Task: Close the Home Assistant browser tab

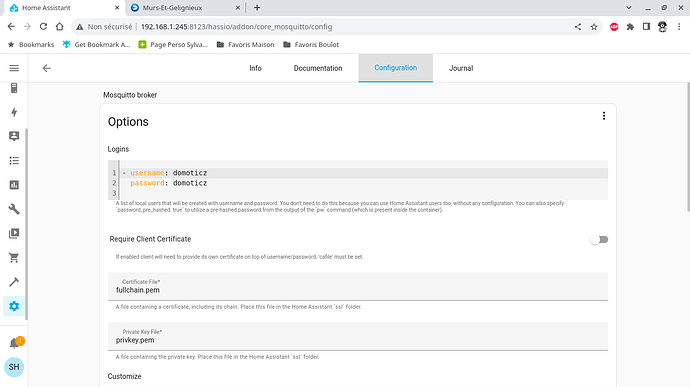Action: (117, 8)
